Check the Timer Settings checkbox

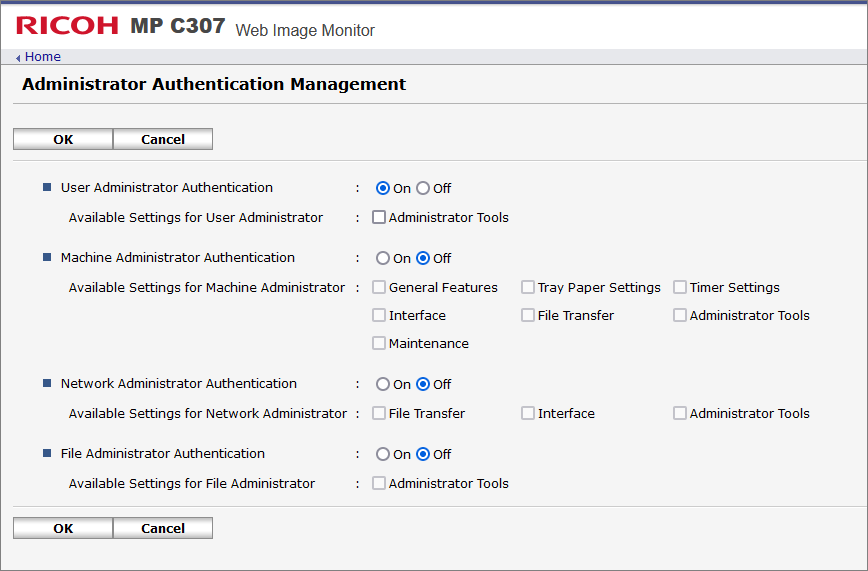point(680,287)
